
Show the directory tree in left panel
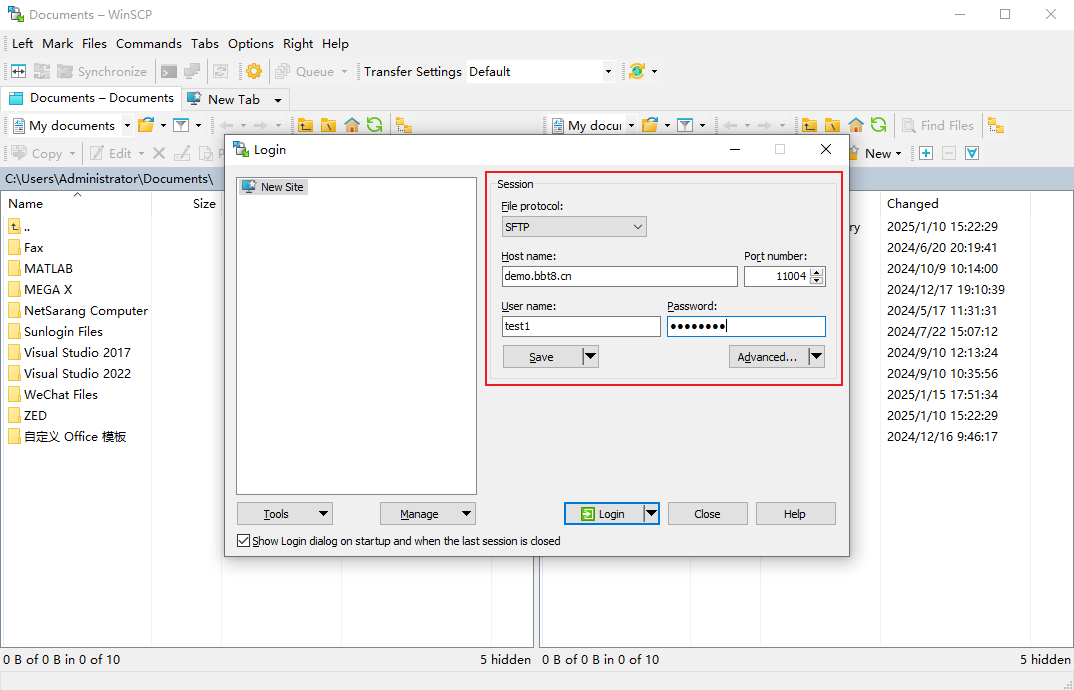pyautogui.click(x=404, y=125)
